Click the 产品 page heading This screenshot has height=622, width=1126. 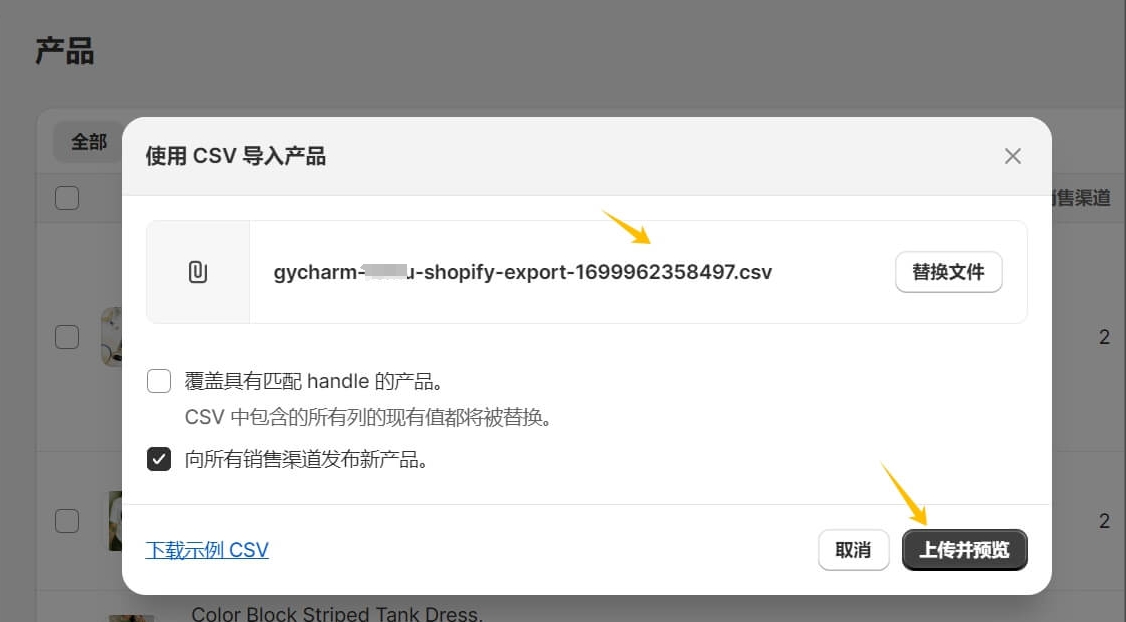(x=65, y=52)
